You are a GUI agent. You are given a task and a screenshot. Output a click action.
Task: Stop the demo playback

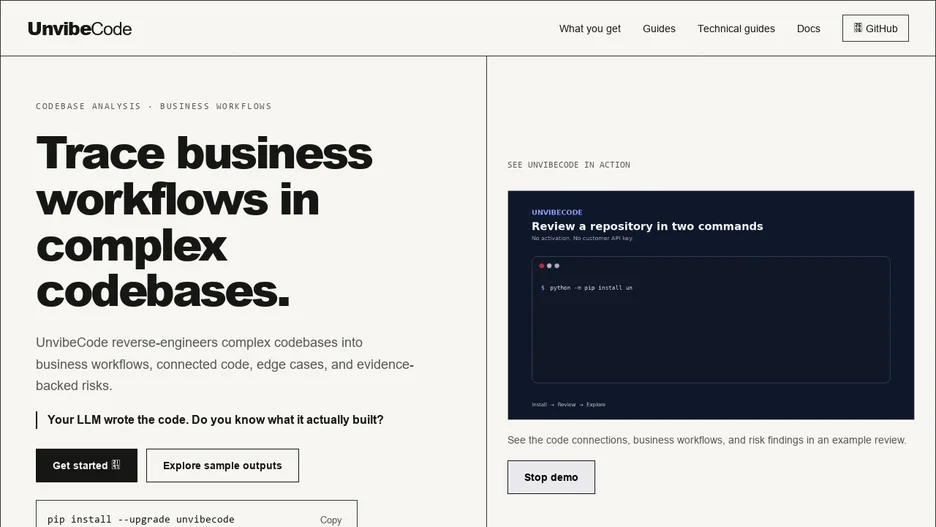[x=551, y=477]
